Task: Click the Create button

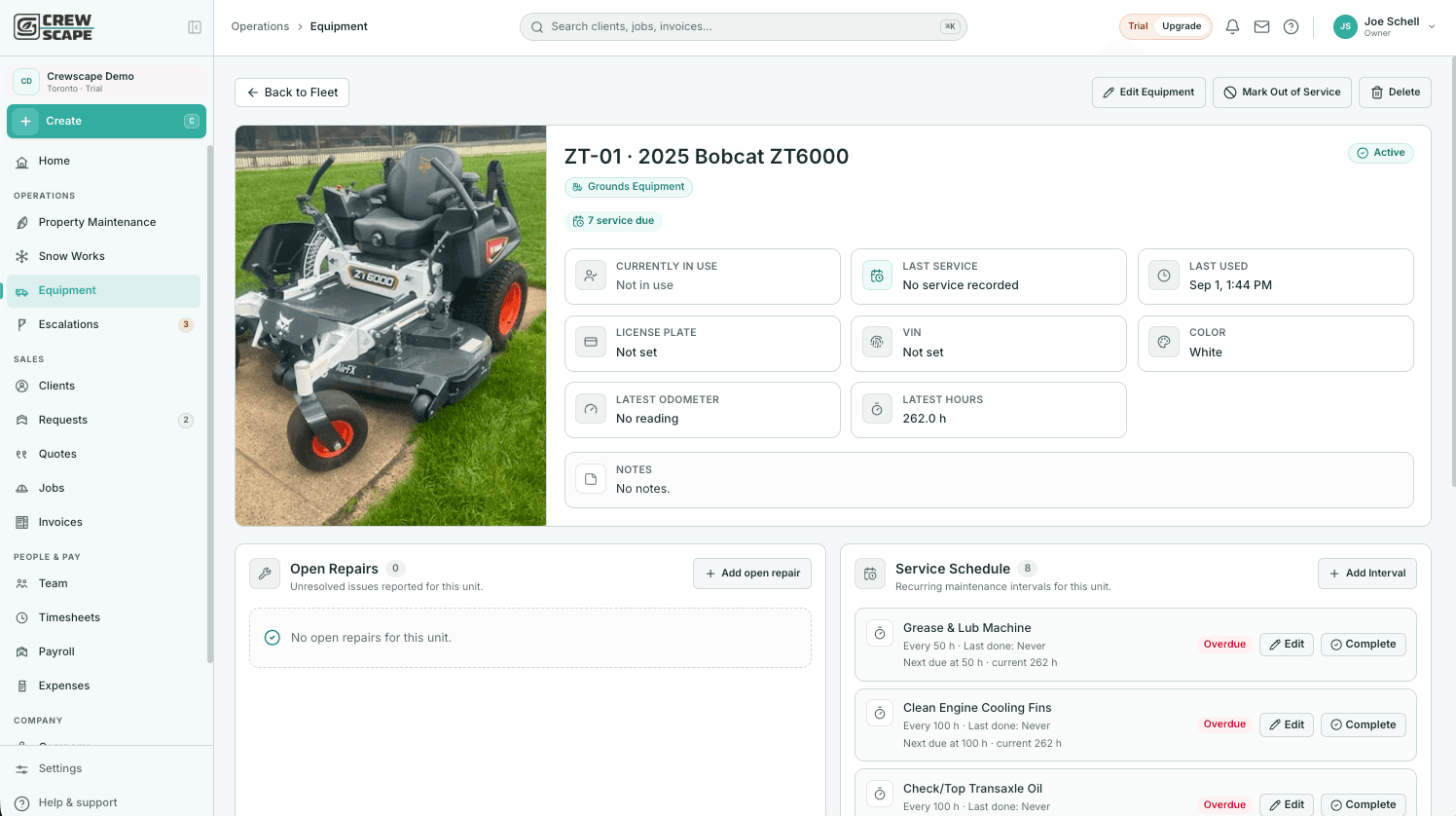Action: [107, 122]
